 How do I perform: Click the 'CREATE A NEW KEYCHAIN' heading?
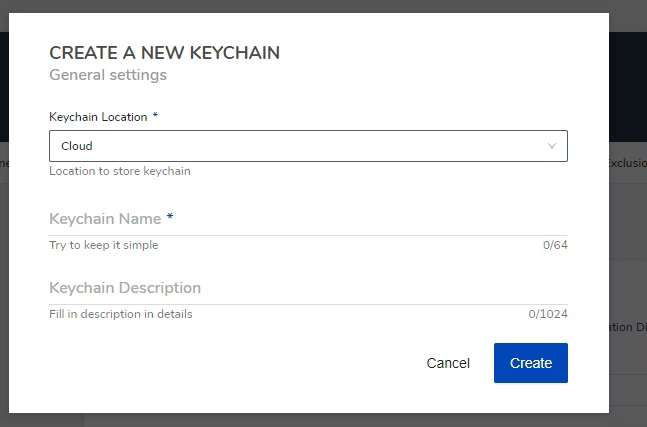click(x=164, y=53)
